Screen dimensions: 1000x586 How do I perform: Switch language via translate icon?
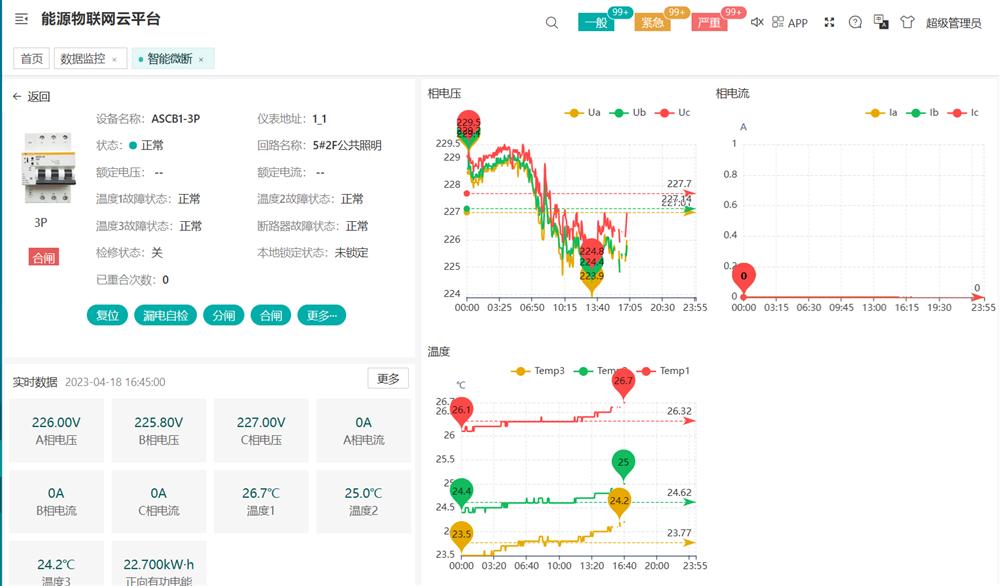881,22
